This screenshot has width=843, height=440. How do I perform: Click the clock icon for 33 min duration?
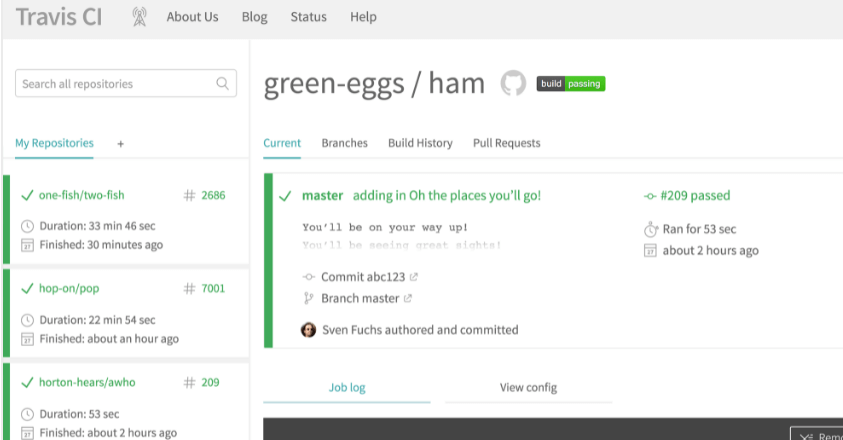tap(27, 226)
